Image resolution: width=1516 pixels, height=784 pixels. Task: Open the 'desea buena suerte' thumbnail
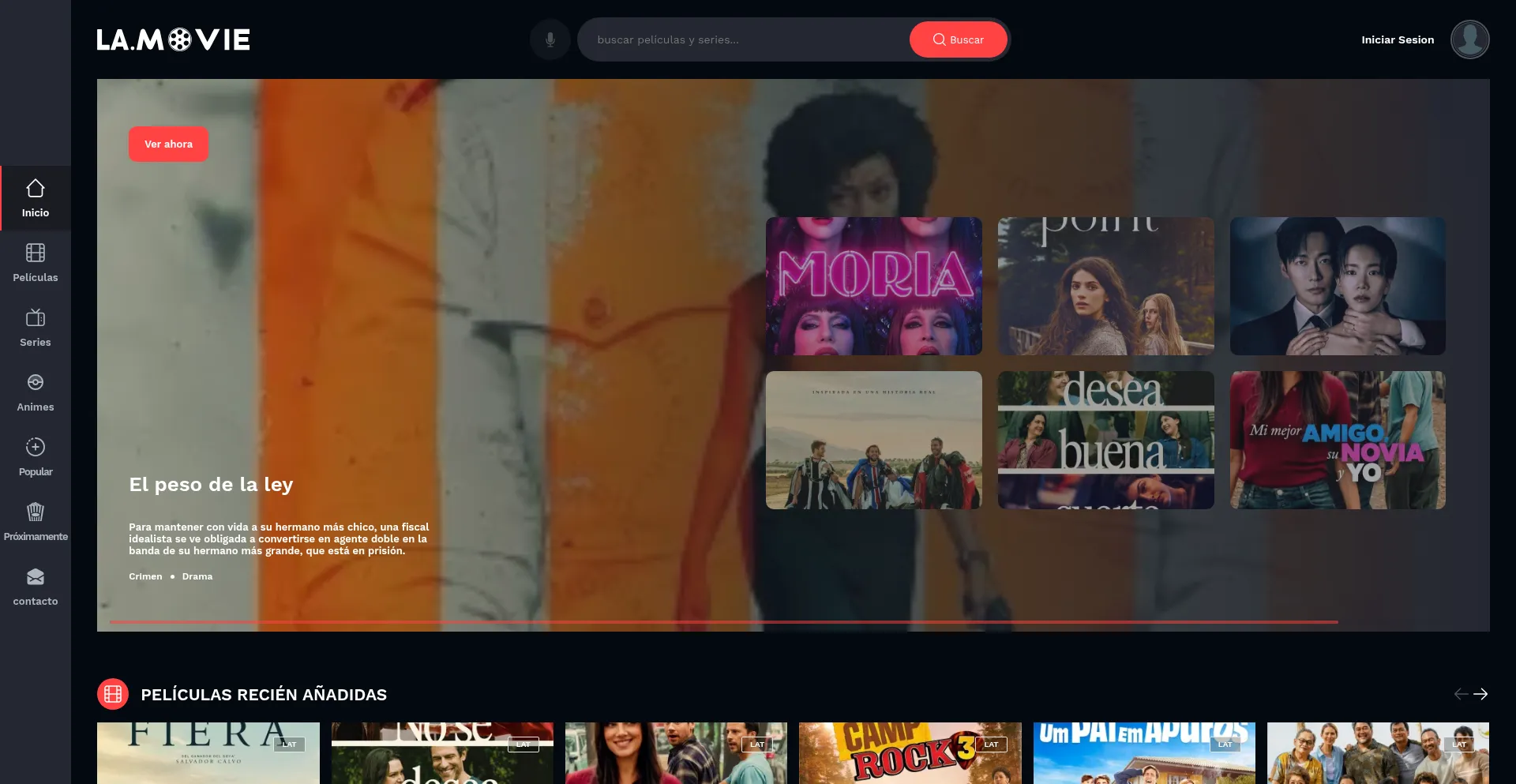coord(1106,440)
